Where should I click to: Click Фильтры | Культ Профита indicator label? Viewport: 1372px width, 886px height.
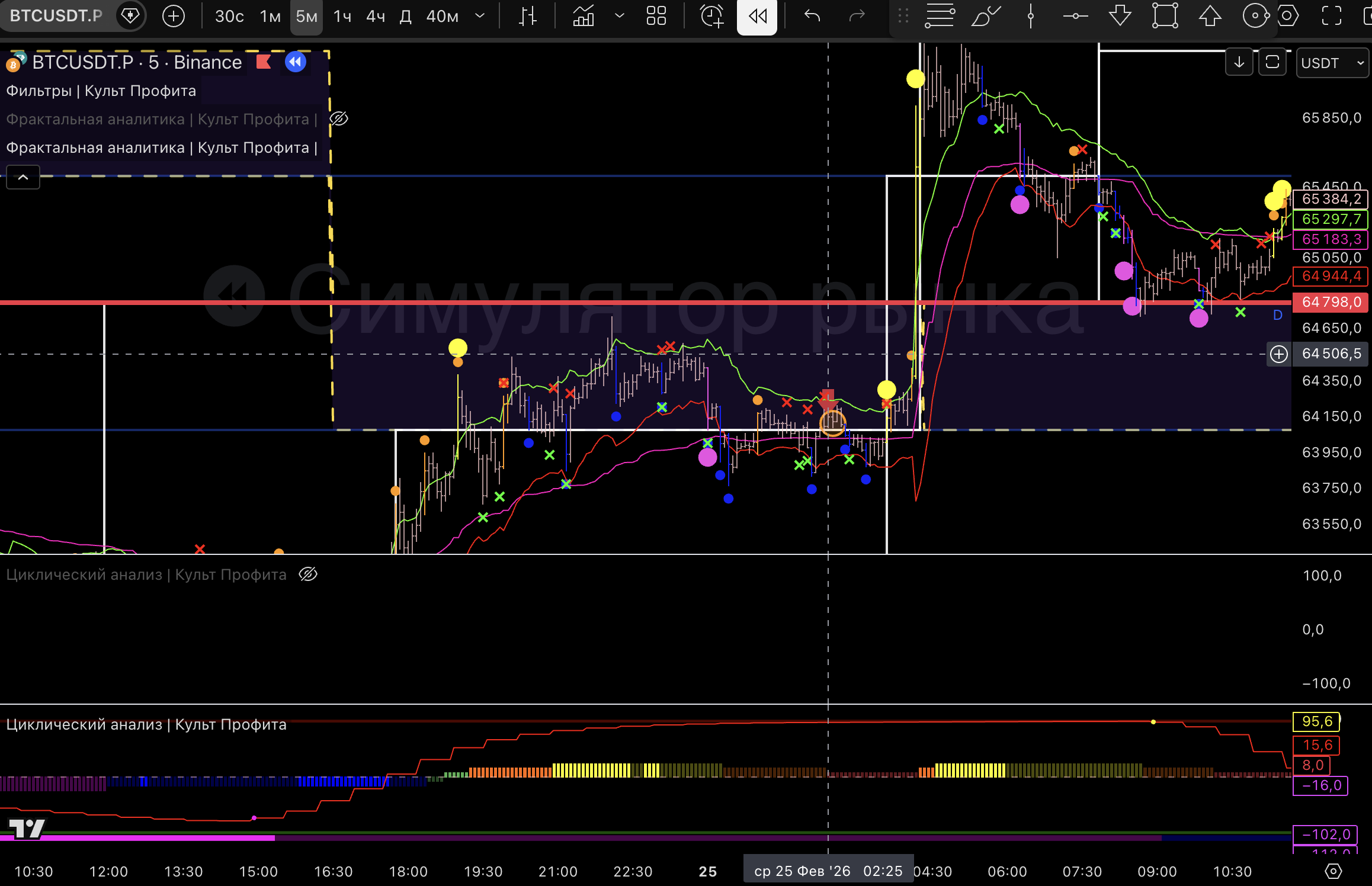click(101, 91)
